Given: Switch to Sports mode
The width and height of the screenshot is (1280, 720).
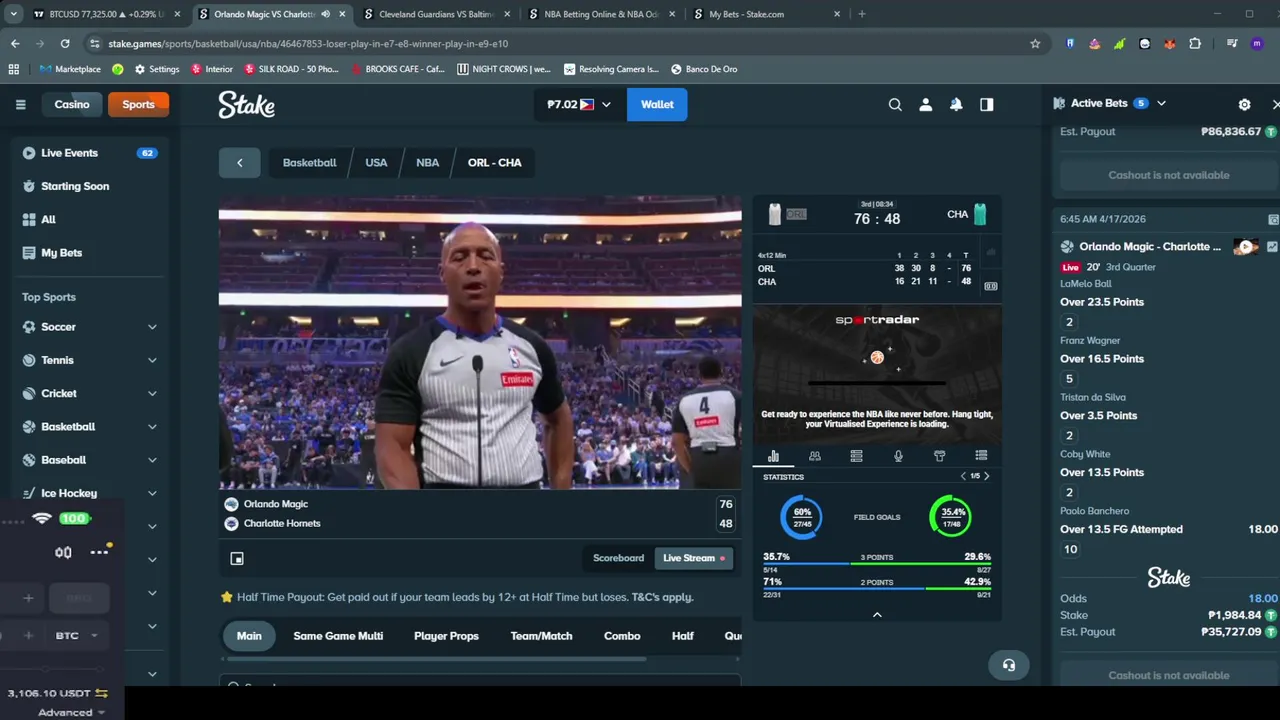Looking at the screenshot, I should (x=138, y=104).
